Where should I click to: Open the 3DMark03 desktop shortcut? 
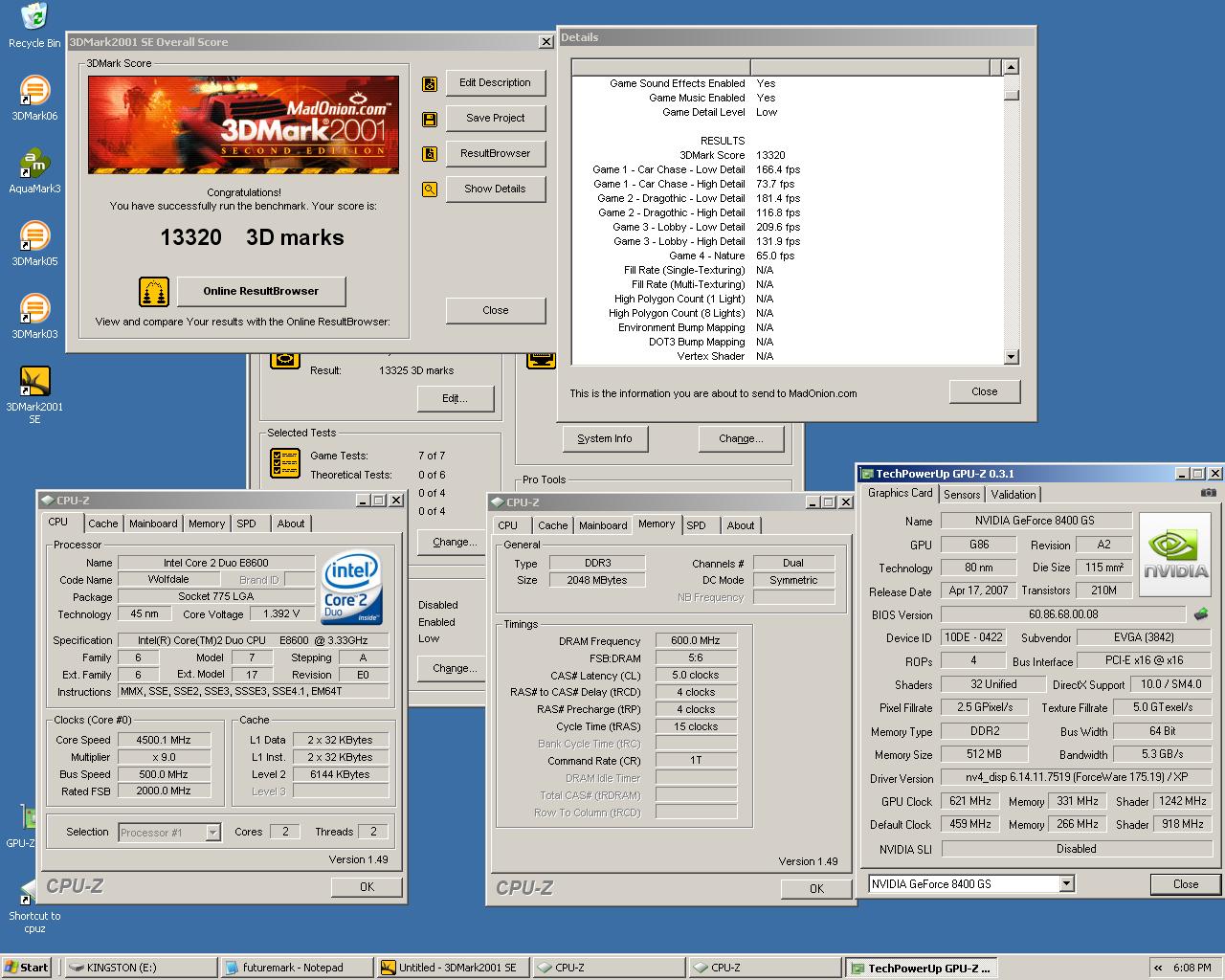(x=34, y=316)
